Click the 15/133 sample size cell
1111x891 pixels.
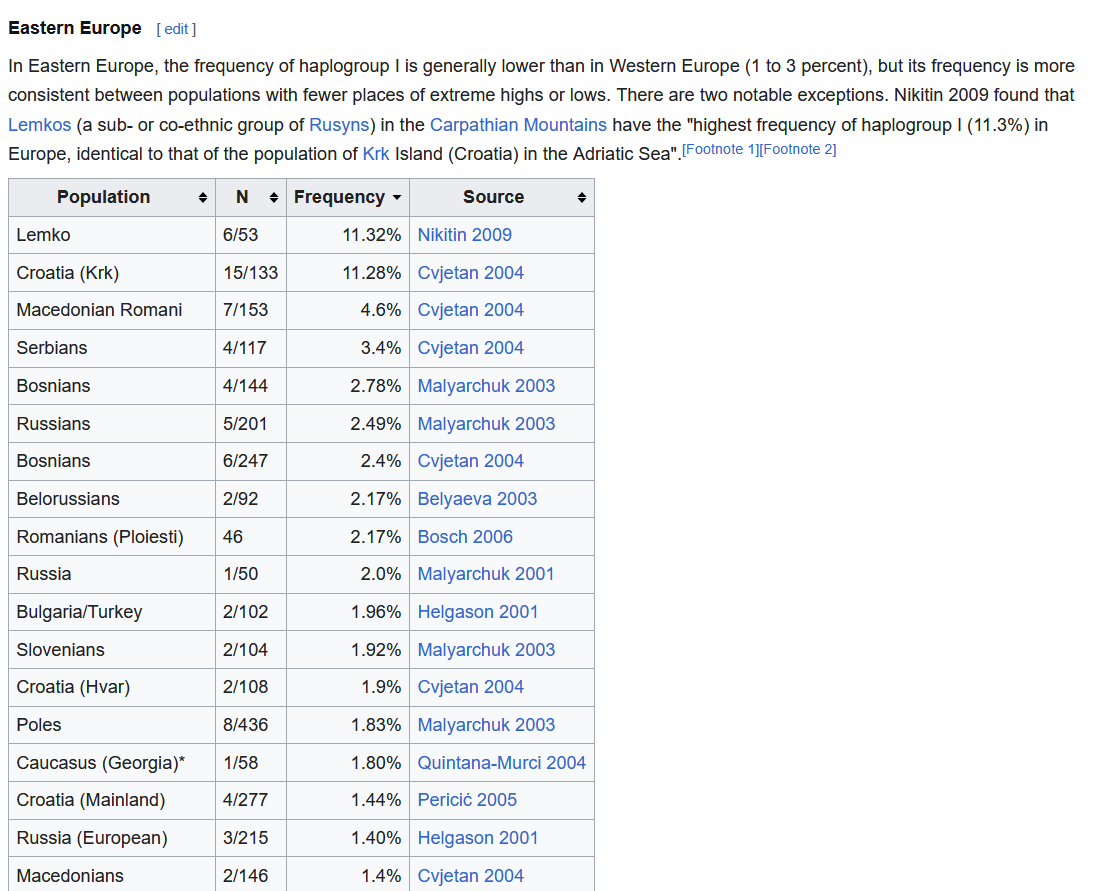coord(251,273)
